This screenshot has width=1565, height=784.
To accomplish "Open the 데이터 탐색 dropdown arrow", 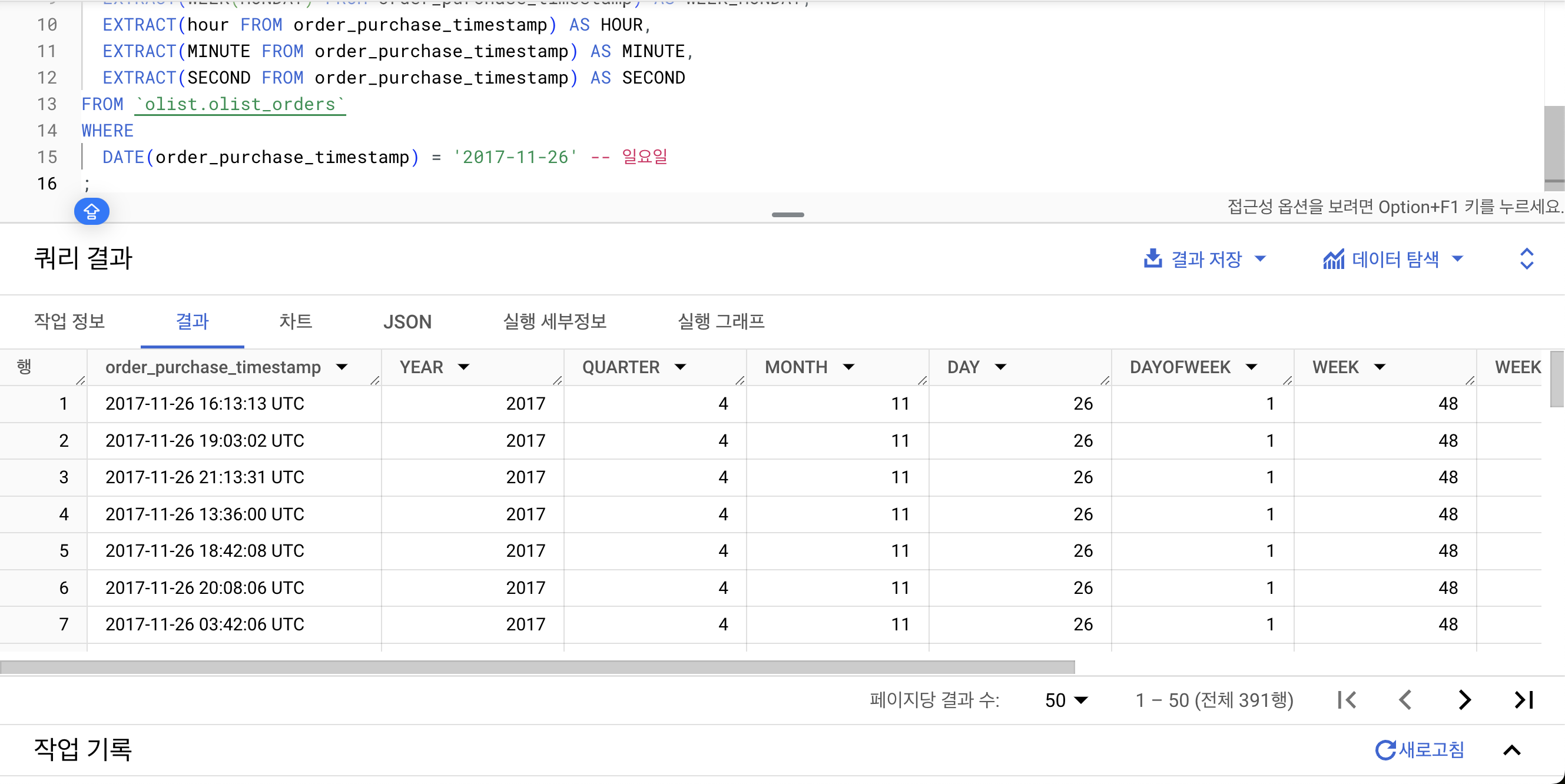I will [1457, 259].
